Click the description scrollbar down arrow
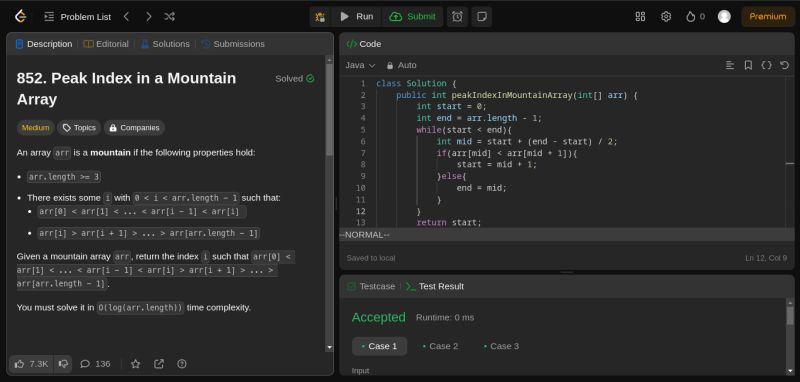 click(329, 347)
